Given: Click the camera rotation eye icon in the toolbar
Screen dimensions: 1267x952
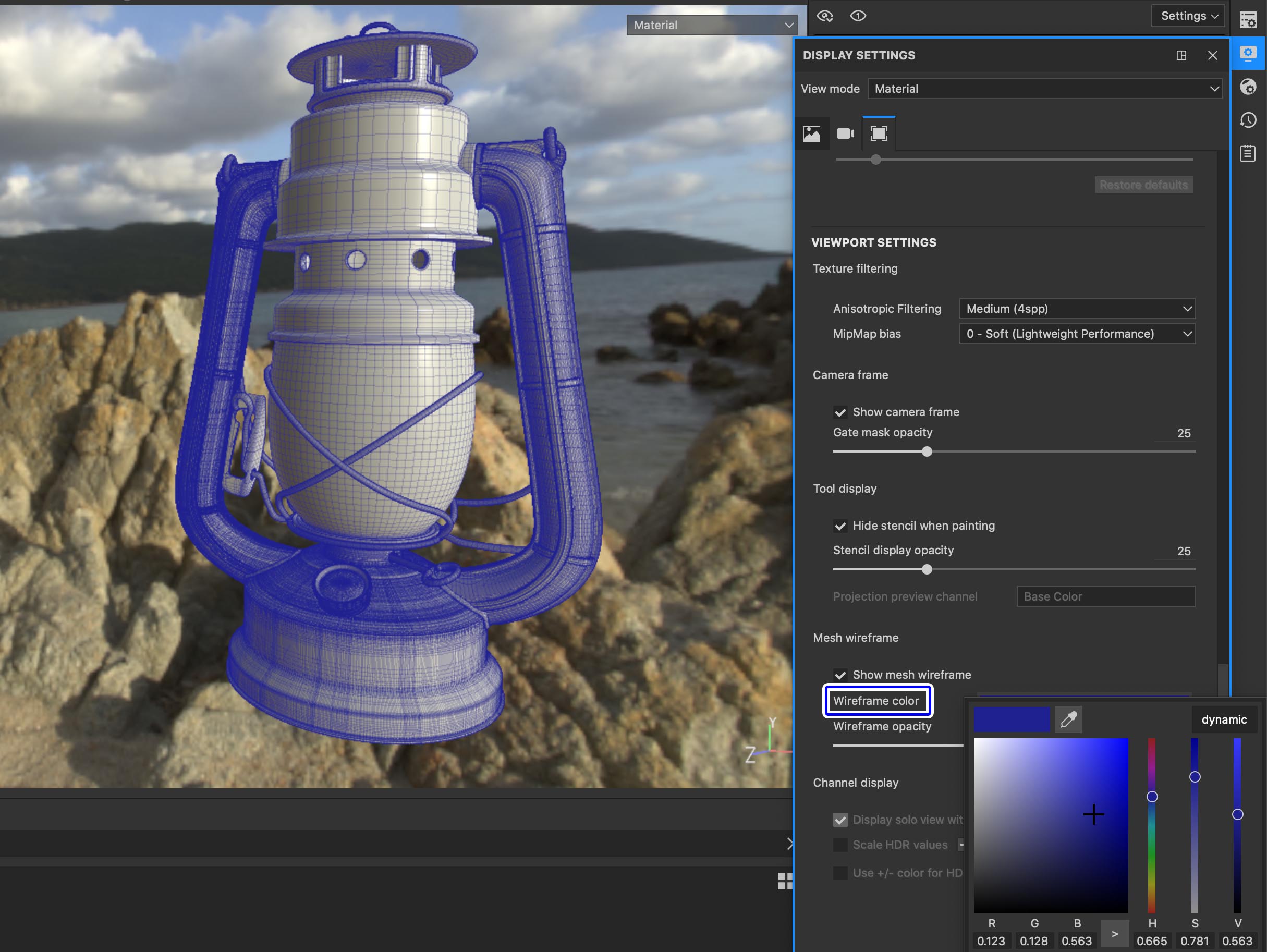Looking at the screenshot, I should click(x=825, y=16).
